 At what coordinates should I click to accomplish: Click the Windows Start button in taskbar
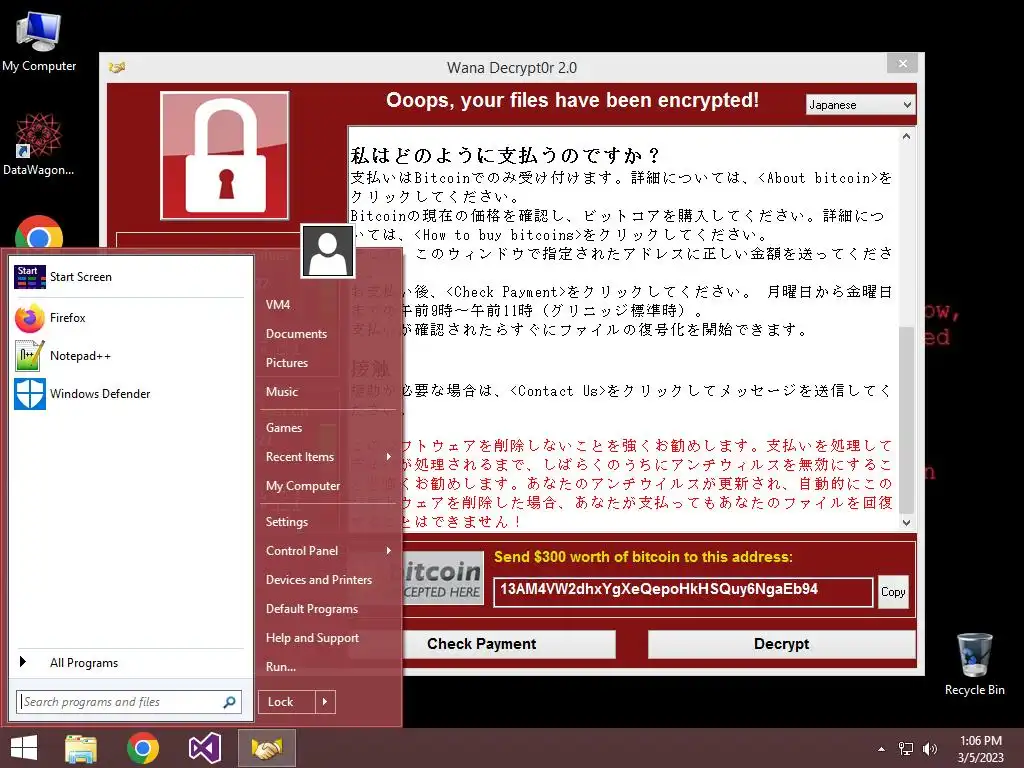point(24,748)
